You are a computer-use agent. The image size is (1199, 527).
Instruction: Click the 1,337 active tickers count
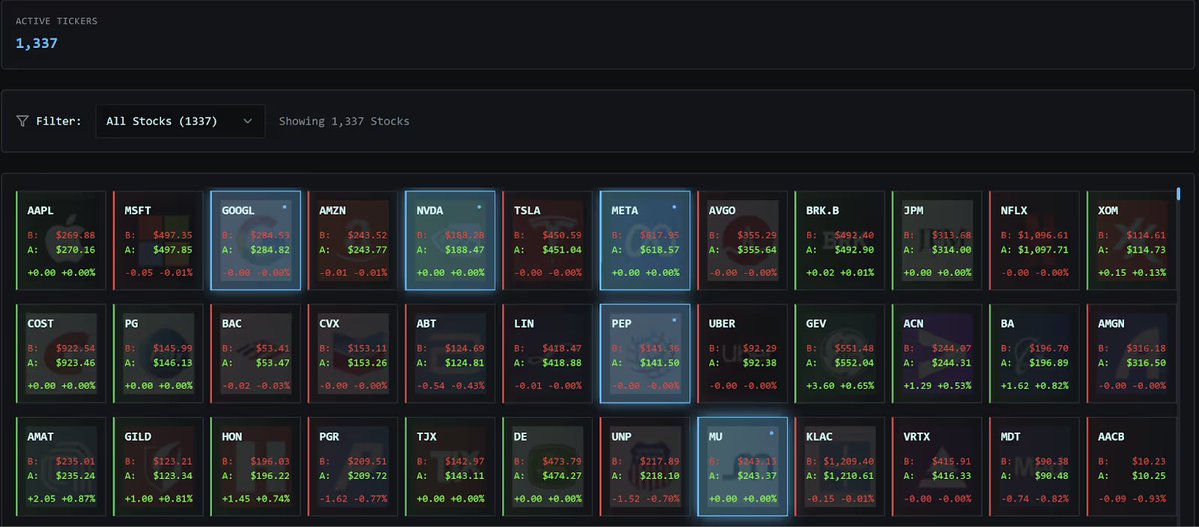(x=37, y=43)
